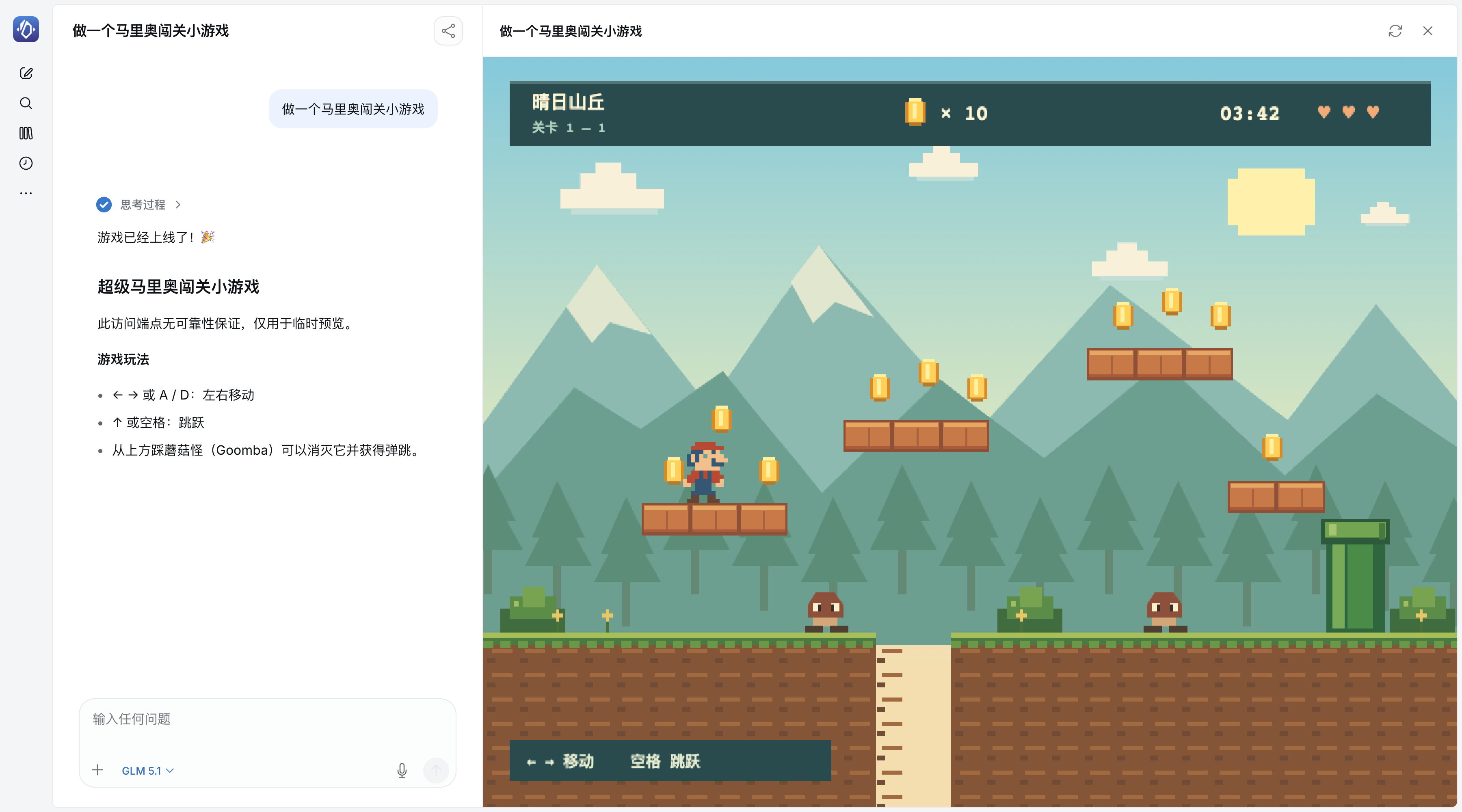Click the ← → 移动 control hint

click(x=560, y=761)
